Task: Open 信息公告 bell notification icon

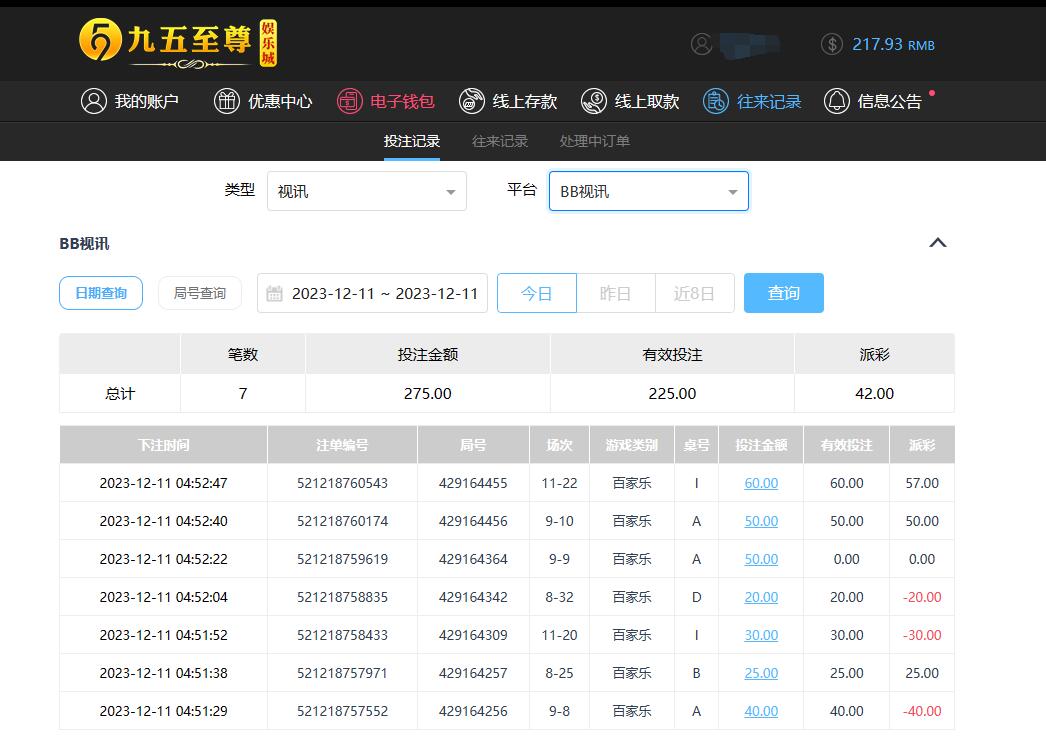Action: [836, 101]
